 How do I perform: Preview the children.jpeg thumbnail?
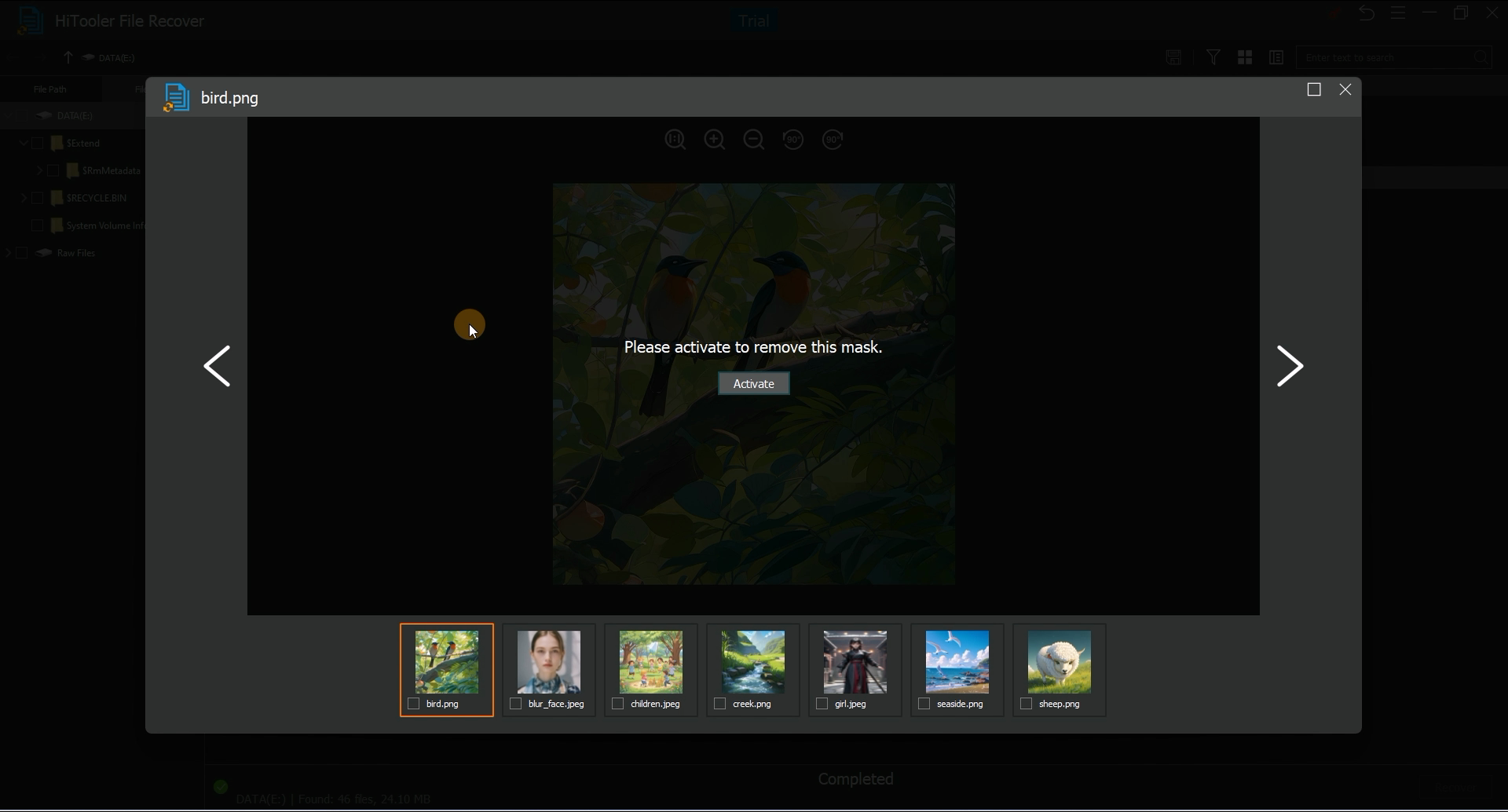[651, 662]
